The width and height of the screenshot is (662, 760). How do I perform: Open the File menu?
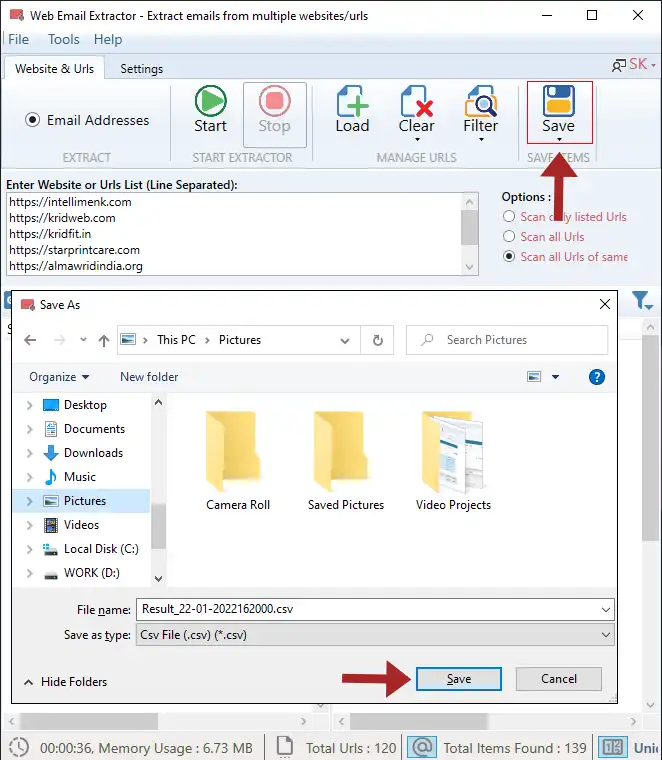coord(18,39)
